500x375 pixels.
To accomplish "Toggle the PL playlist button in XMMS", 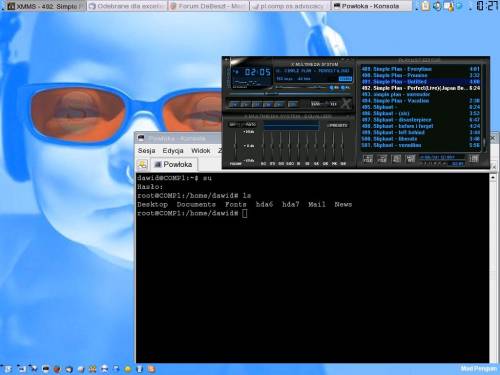I will click(x=345, y=88).
